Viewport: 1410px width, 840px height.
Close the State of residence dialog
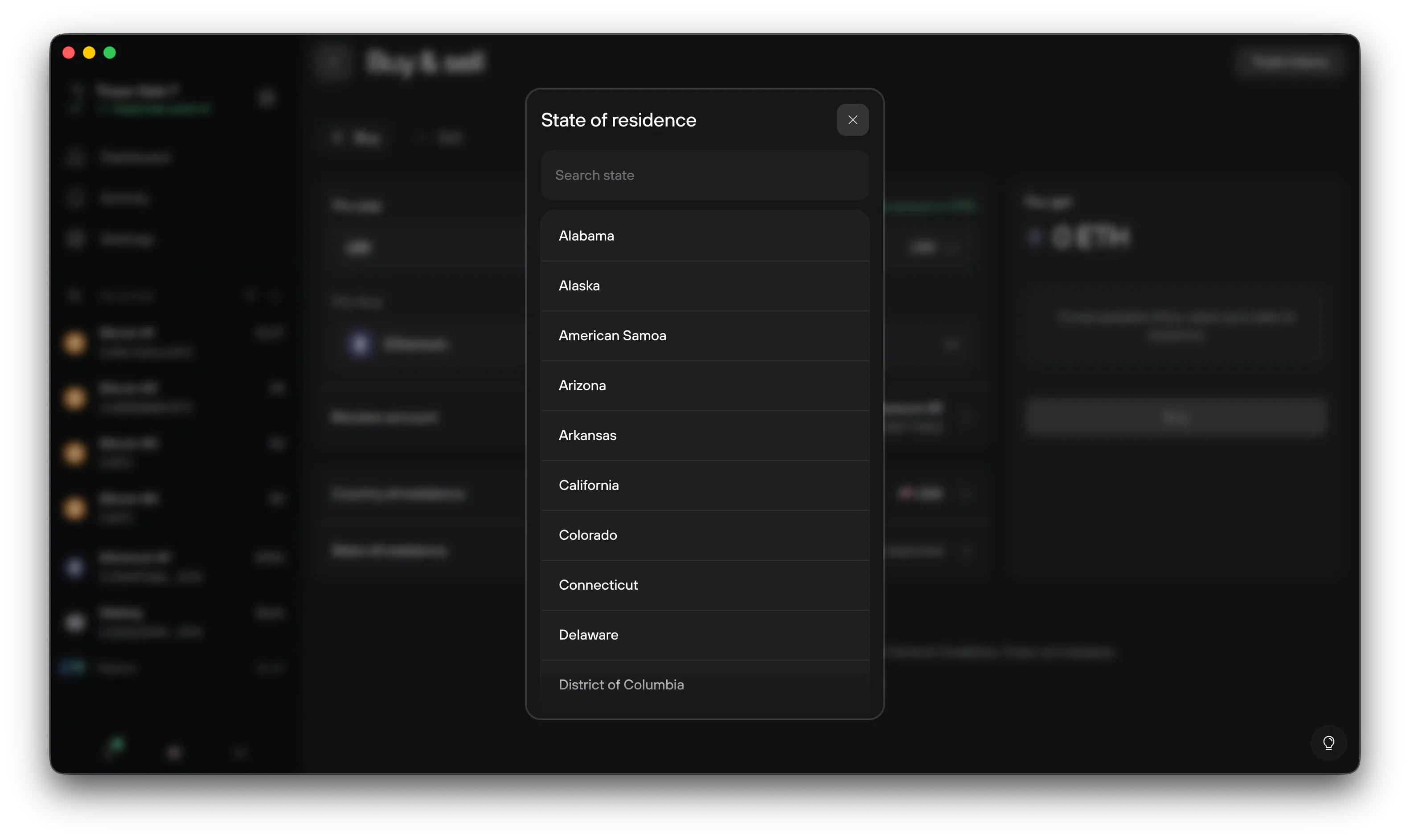click(x=852, y=120)
